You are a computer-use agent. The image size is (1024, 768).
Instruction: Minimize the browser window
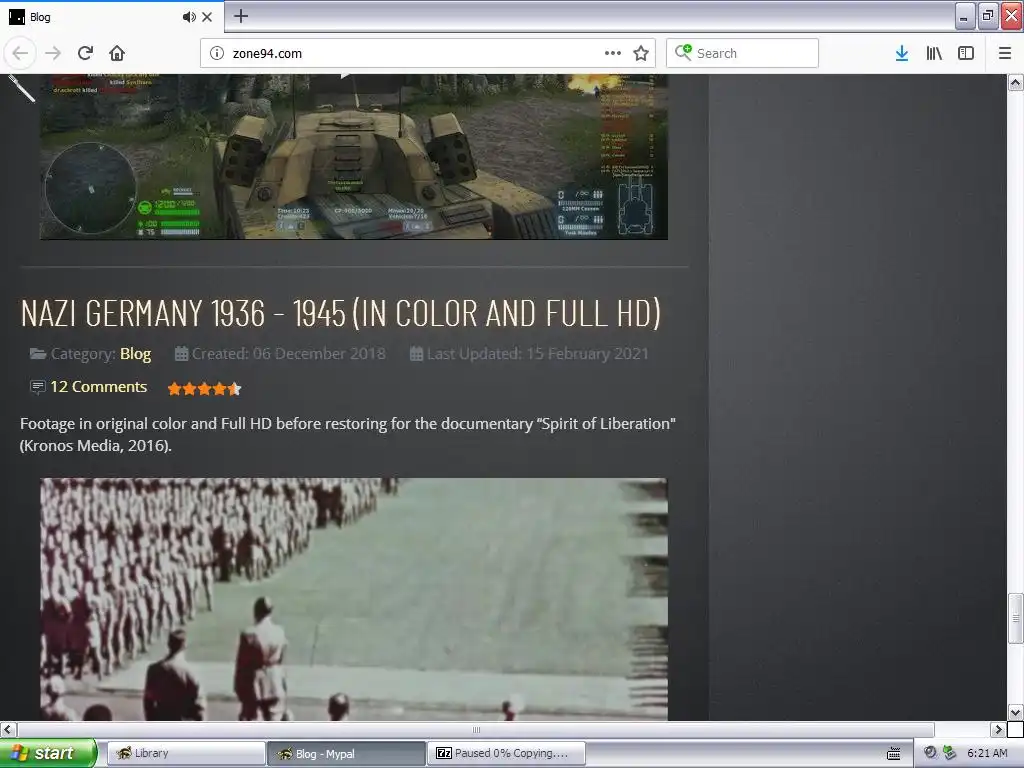tap(965, 16)
